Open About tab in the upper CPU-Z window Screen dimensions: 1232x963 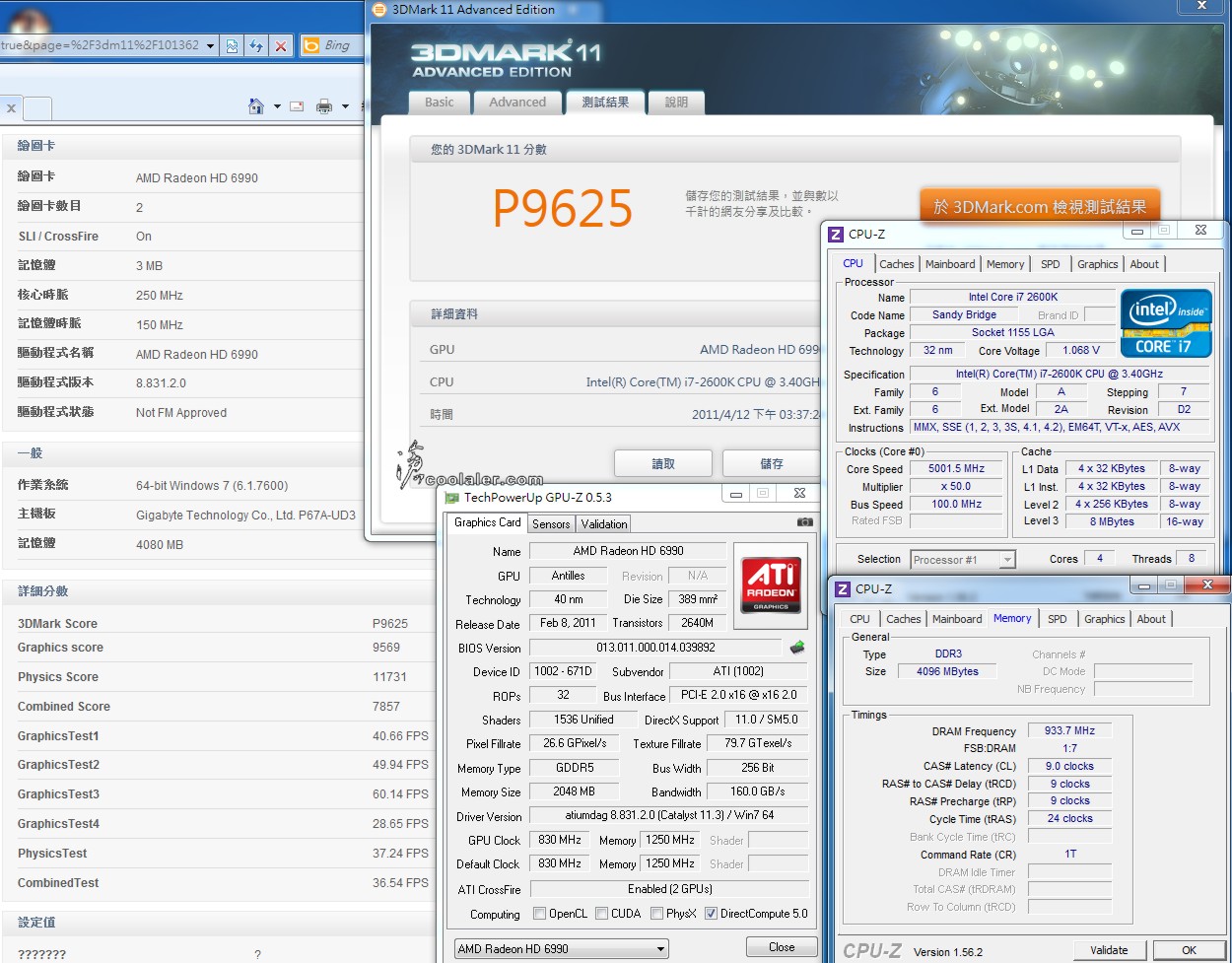click(1144, 264)
